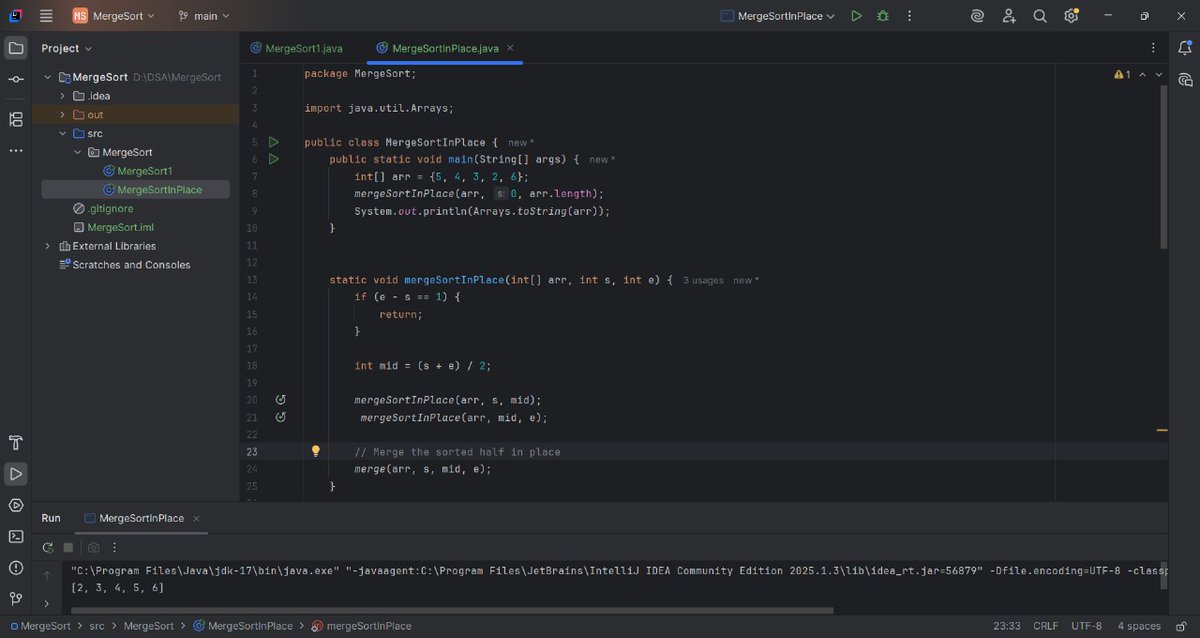
Task: Close the MergeSortInPlace.java editor tab
Action: (511, 48)
